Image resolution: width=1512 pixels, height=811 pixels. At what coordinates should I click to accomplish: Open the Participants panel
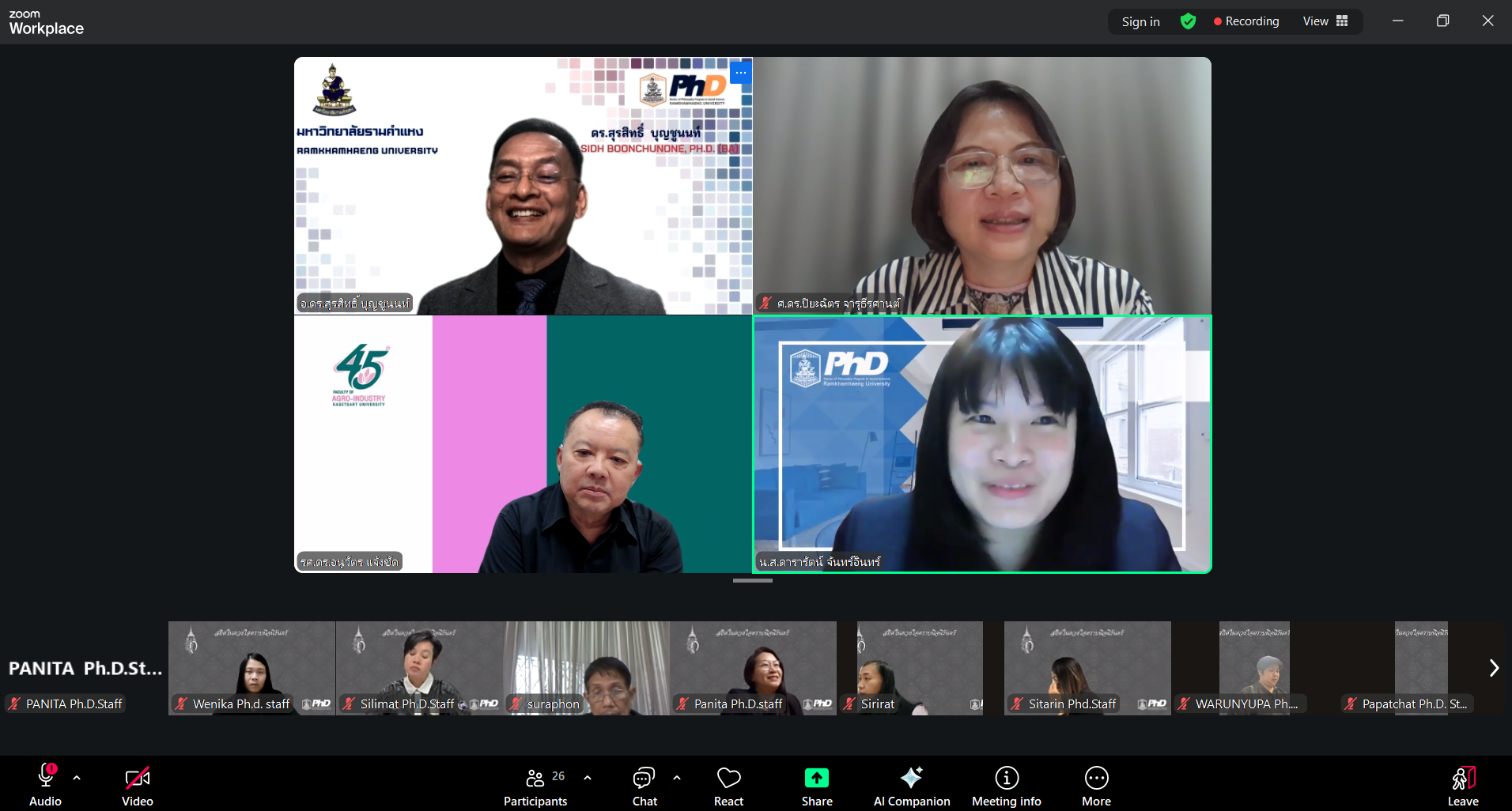[x=535, y=783]
